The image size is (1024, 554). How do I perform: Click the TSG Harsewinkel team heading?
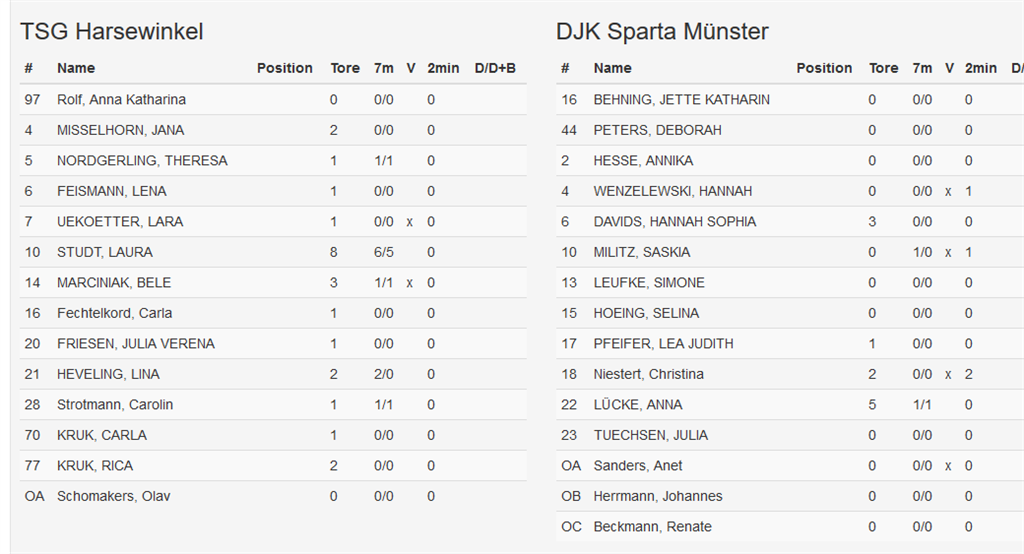click(x=112, y=32)
